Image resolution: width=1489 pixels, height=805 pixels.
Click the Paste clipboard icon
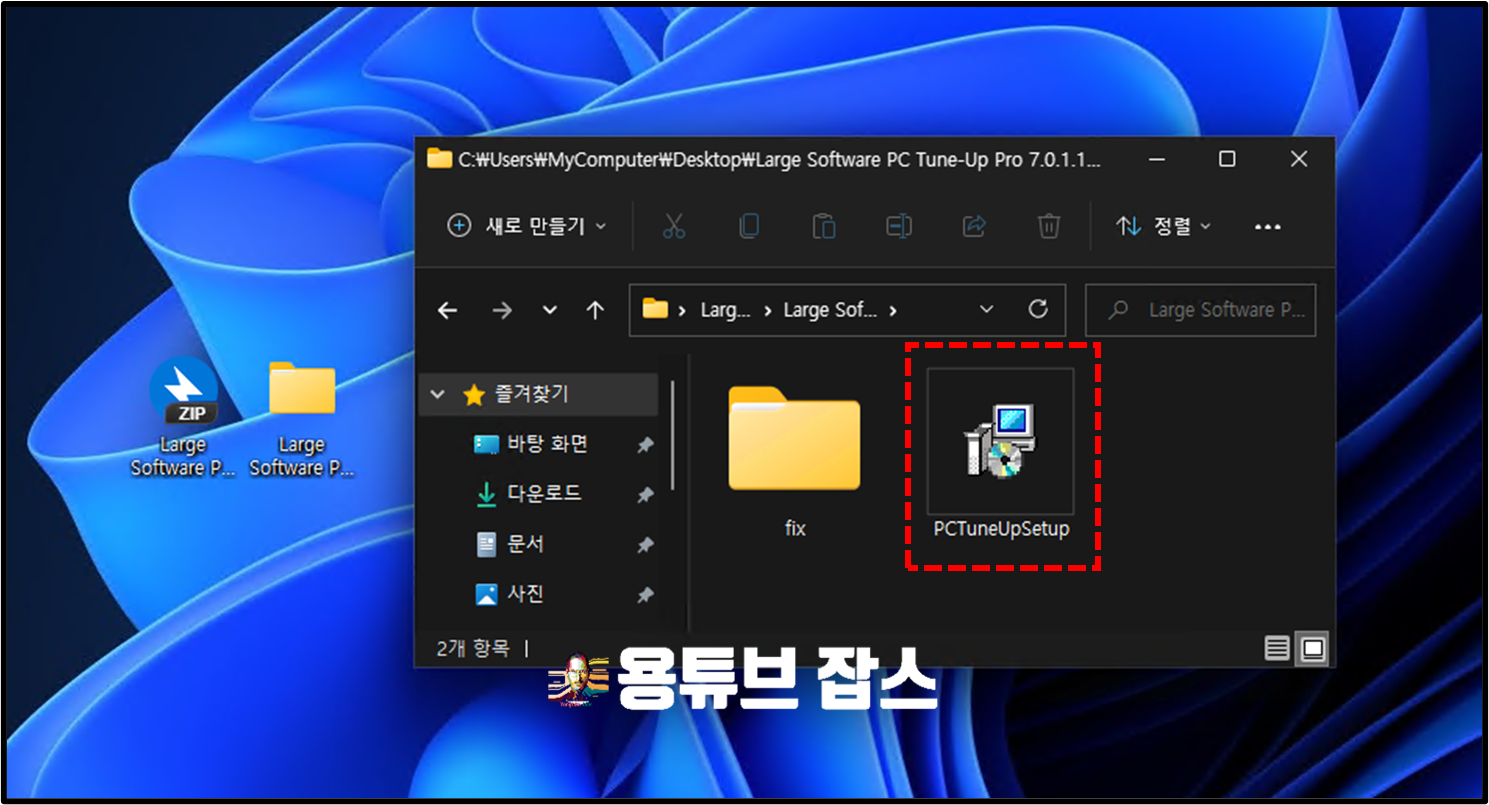point(824,226)
